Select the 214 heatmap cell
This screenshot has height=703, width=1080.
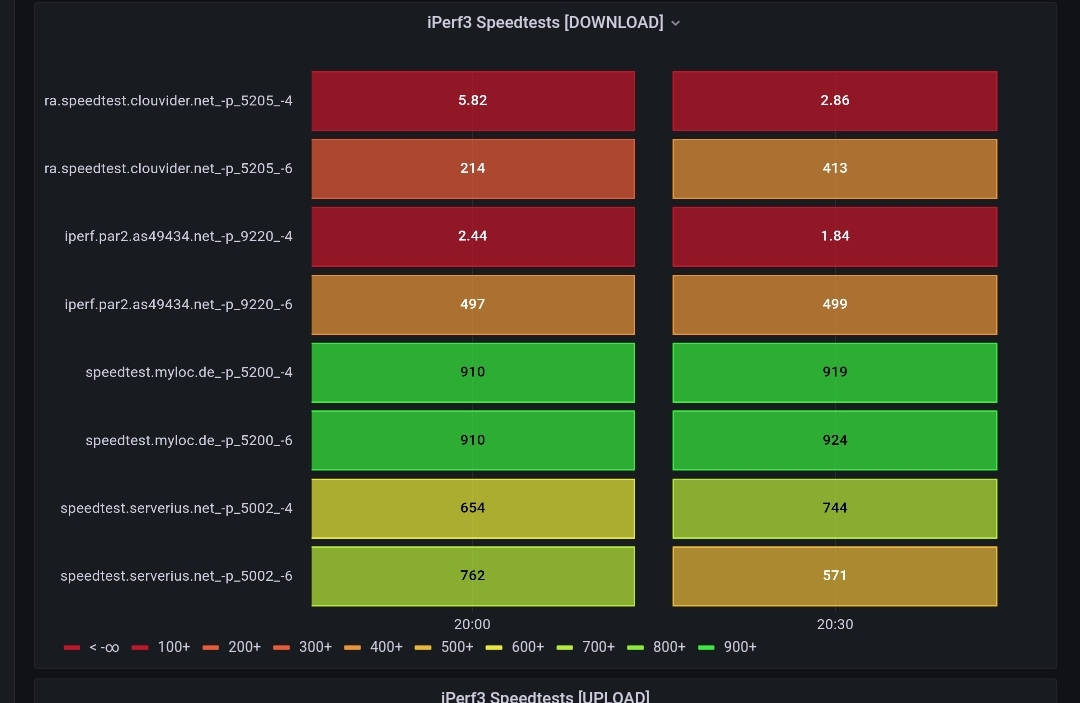[473, 169]
